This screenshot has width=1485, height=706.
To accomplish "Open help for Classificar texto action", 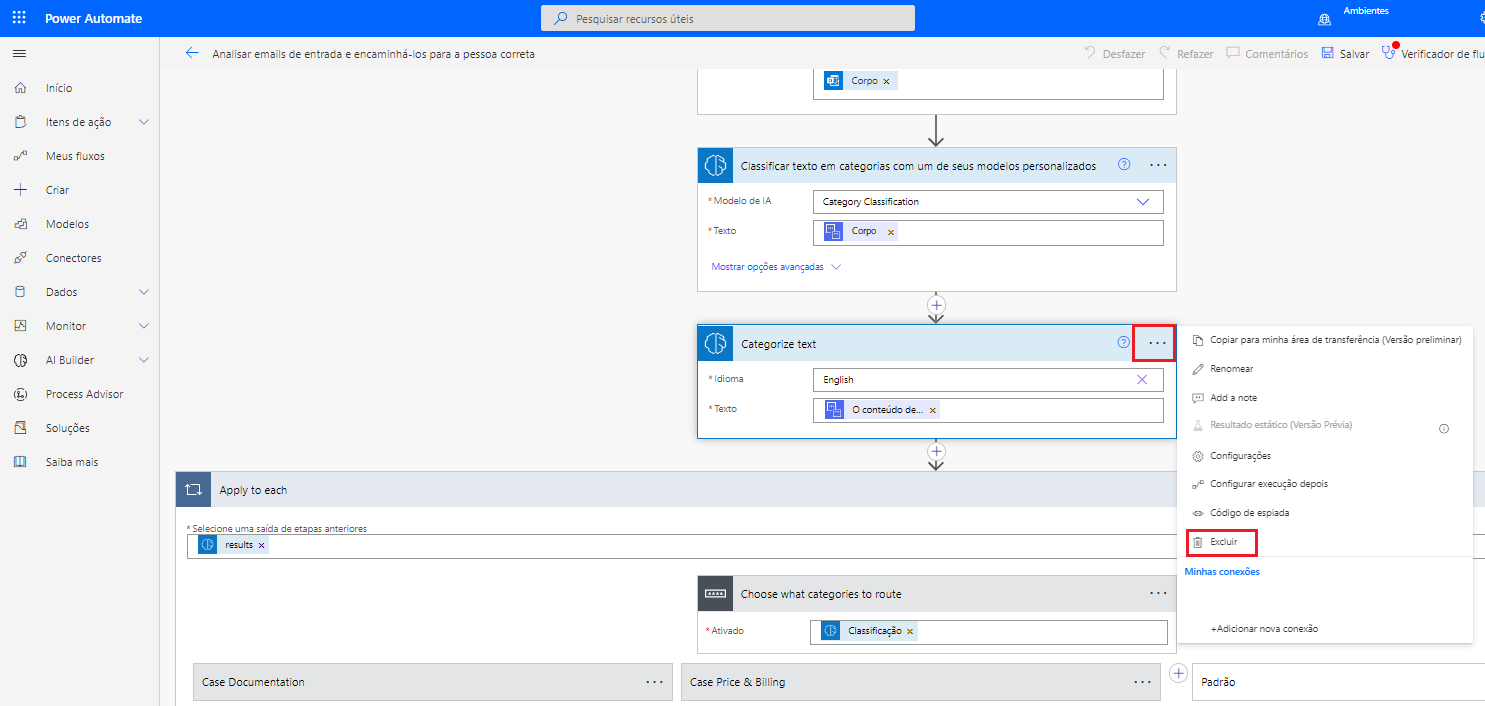I will [x=1123, y=164].
